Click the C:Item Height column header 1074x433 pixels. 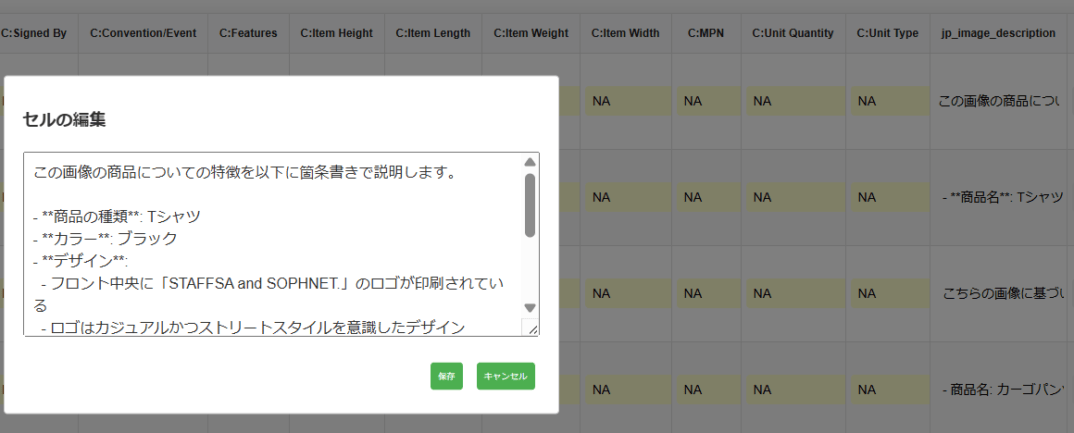(x=336, y=33)
